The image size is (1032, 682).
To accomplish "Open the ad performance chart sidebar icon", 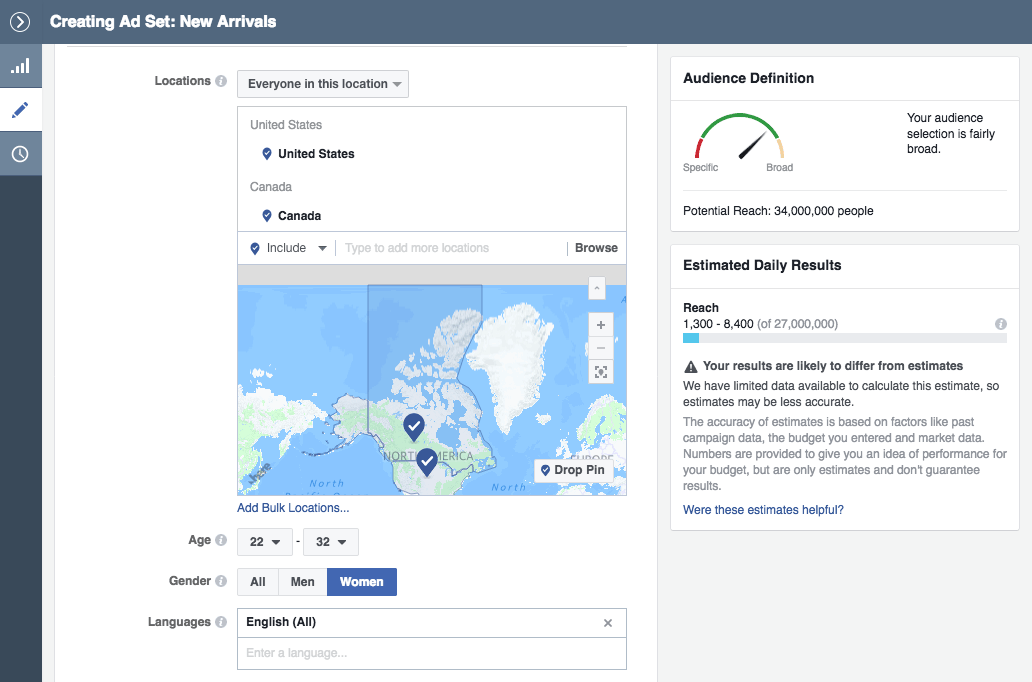I will (20, 65).
